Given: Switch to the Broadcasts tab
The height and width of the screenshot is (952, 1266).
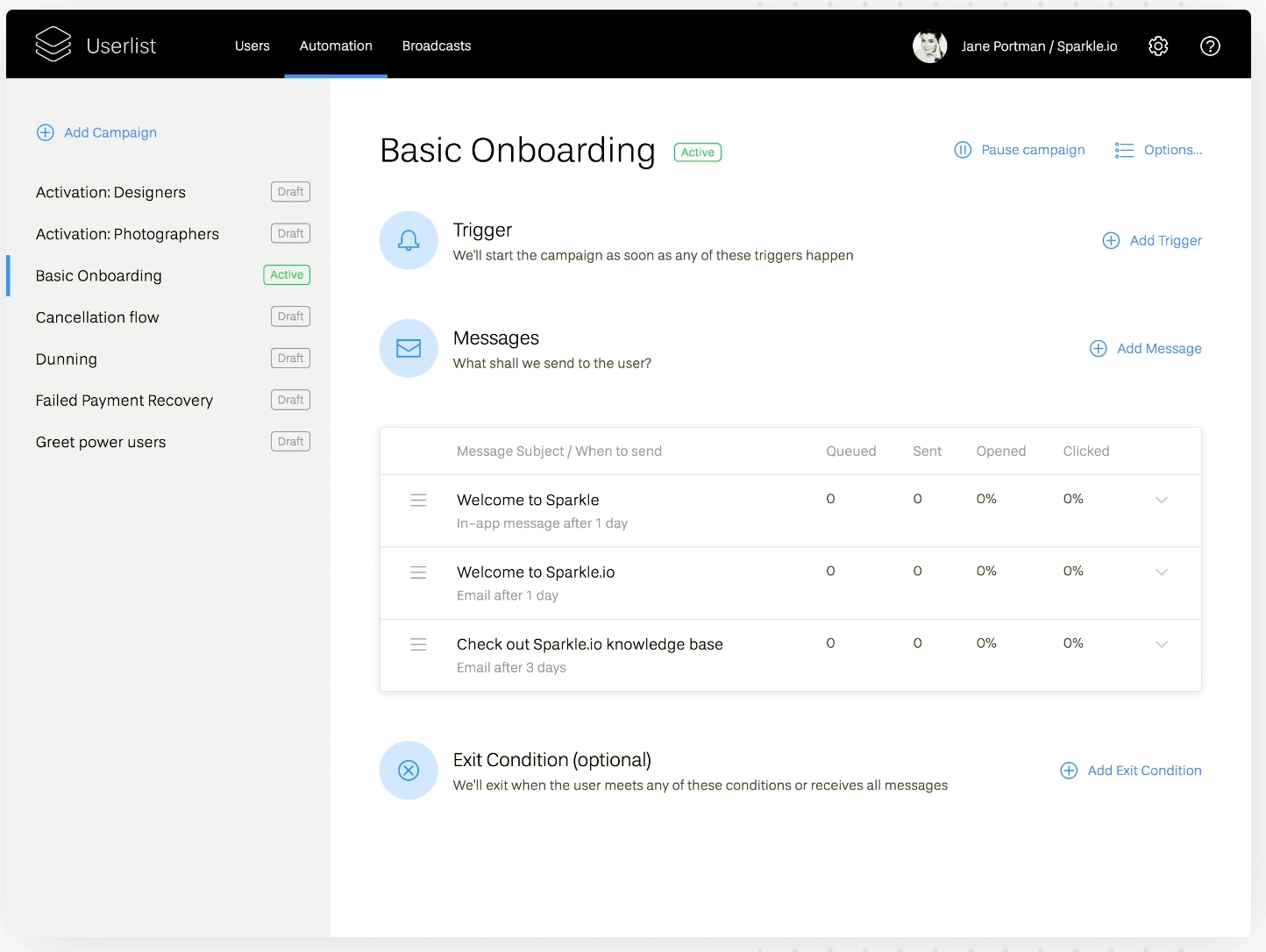Looking at the screenshot, I should pyautogui.click(x=437, y=46).
